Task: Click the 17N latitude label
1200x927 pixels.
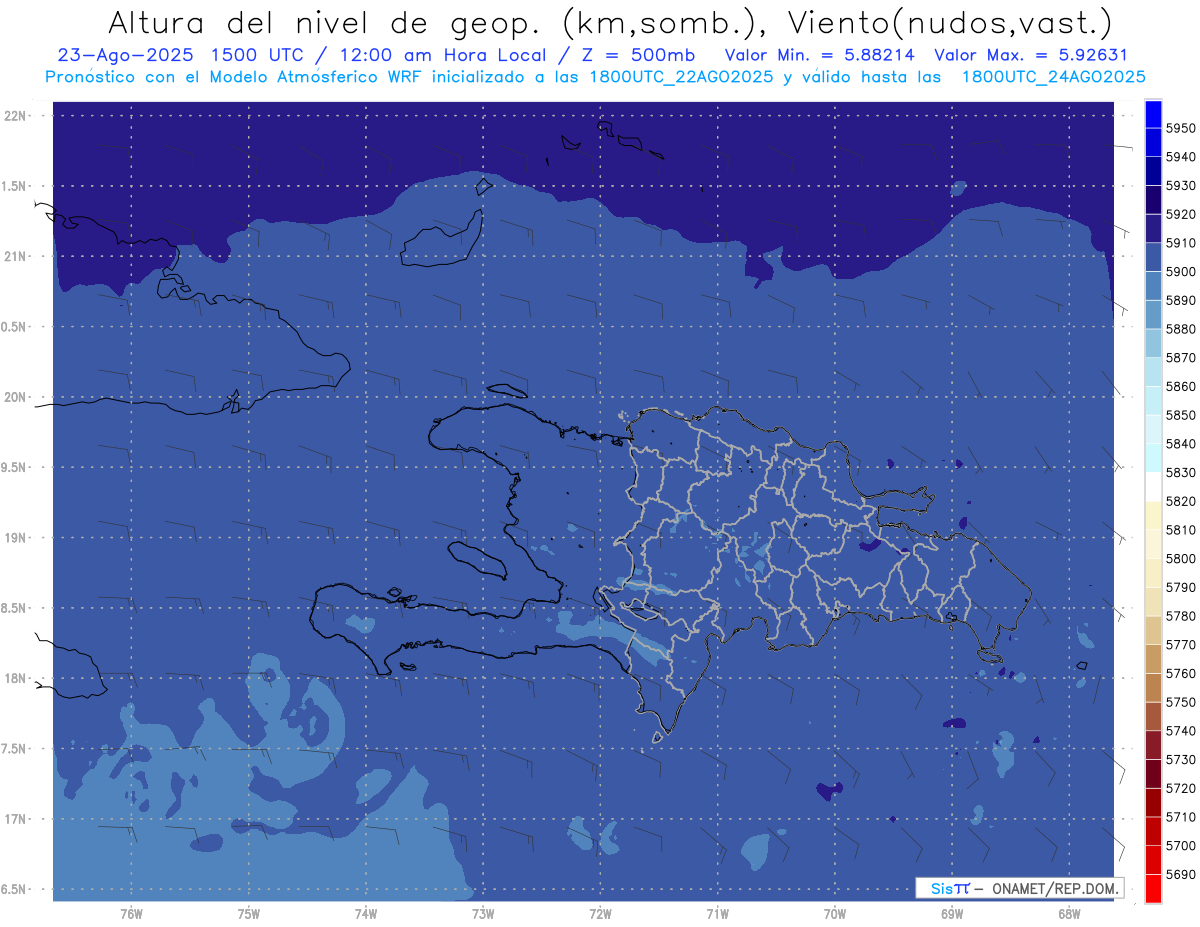Action: pyautogui.click(x=15, y=819)
